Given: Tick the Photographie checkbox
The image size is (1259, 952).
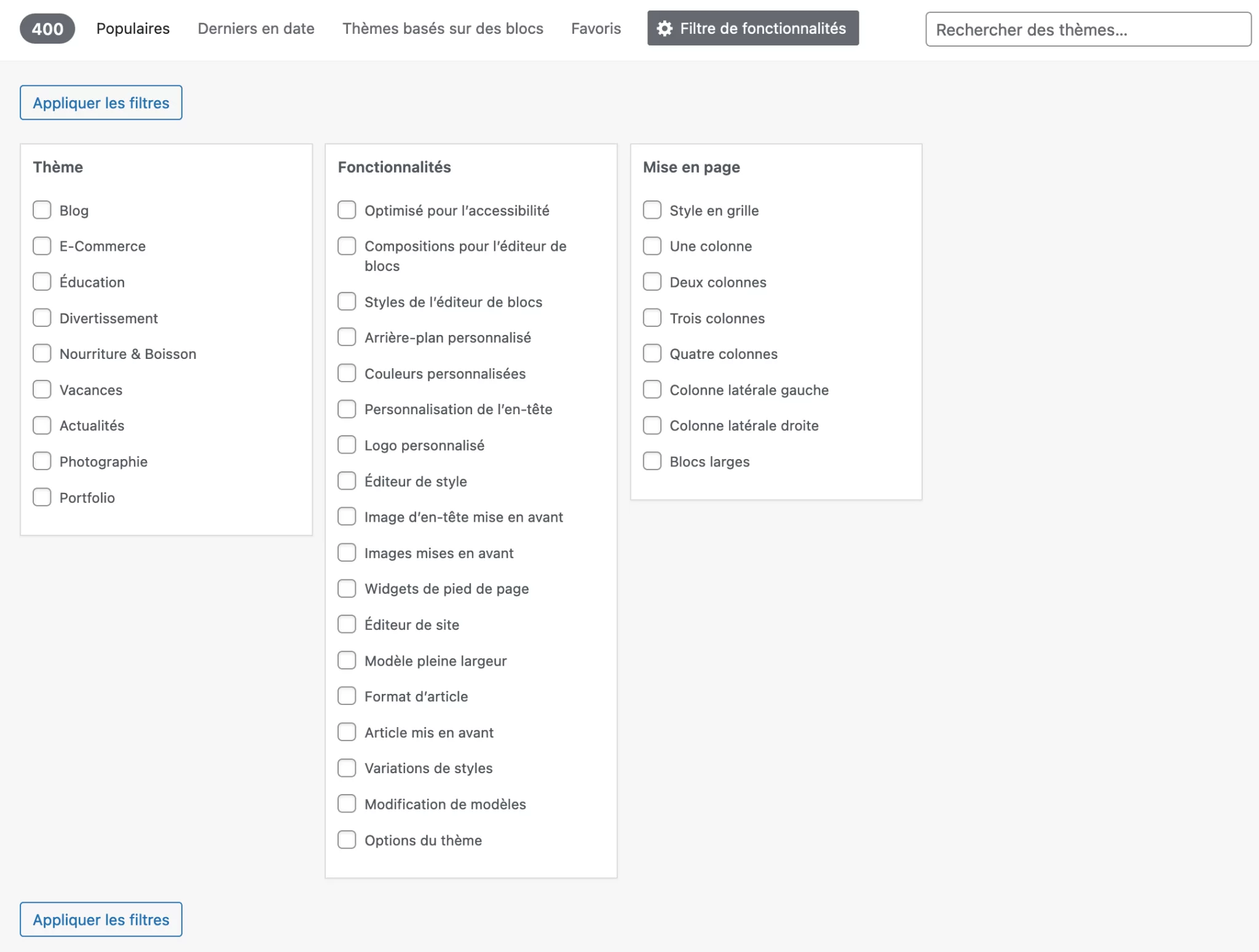Looking at the screenshot, I should (42, 462).
